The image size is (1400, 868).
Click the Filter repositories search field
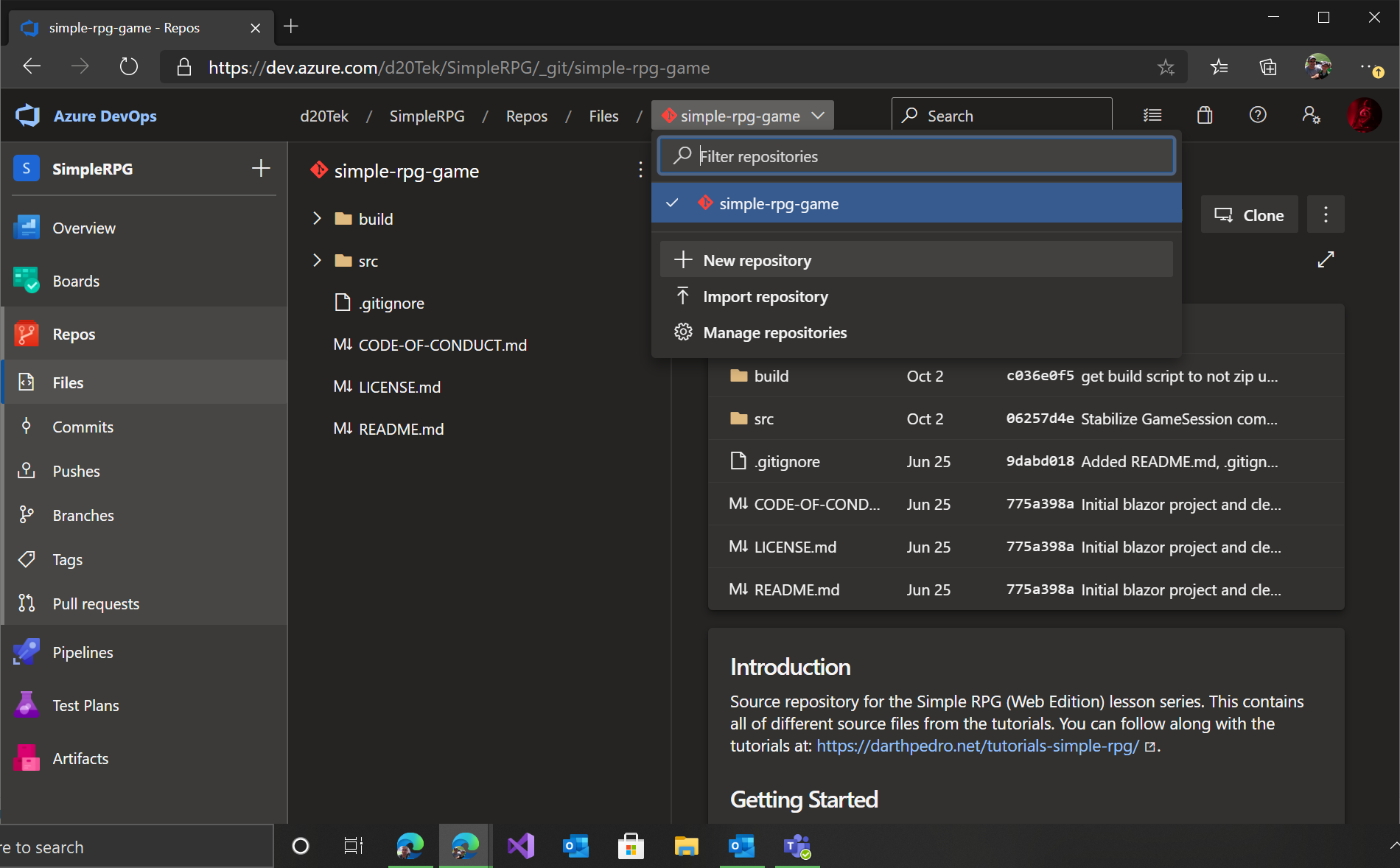(916, 155)
